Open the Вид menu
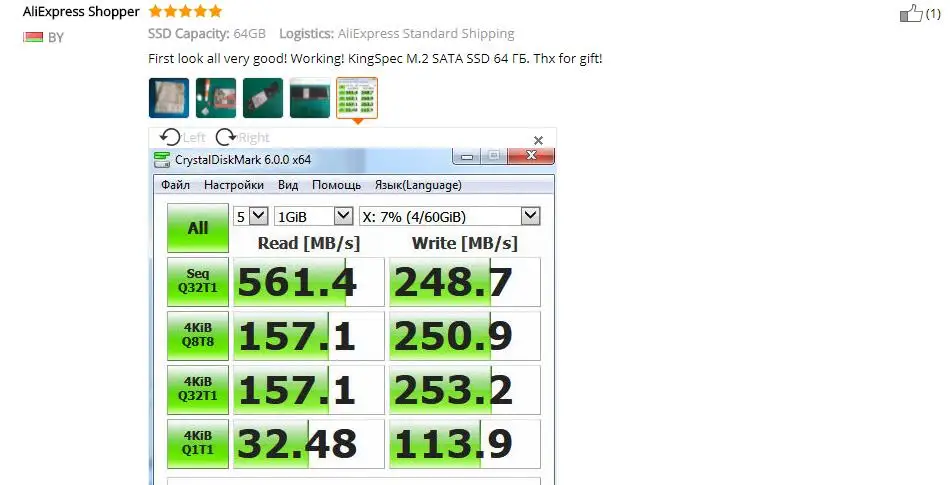The height and width of the screenshot is (485, 950). tap(288, 185)
